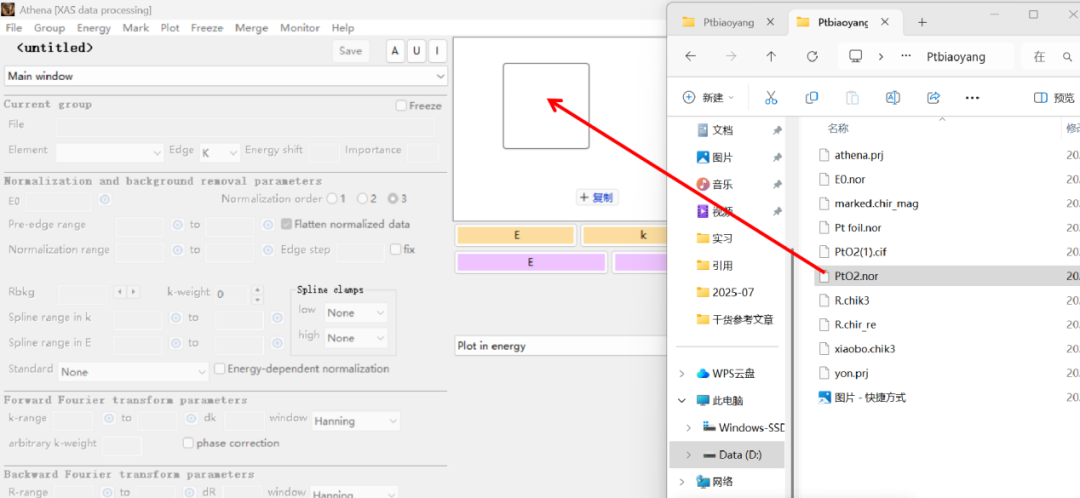The image size is (1080, 498).
Task: Open Athena's Monitor menu
Action: pyautogui.click(x=300, y=28)
